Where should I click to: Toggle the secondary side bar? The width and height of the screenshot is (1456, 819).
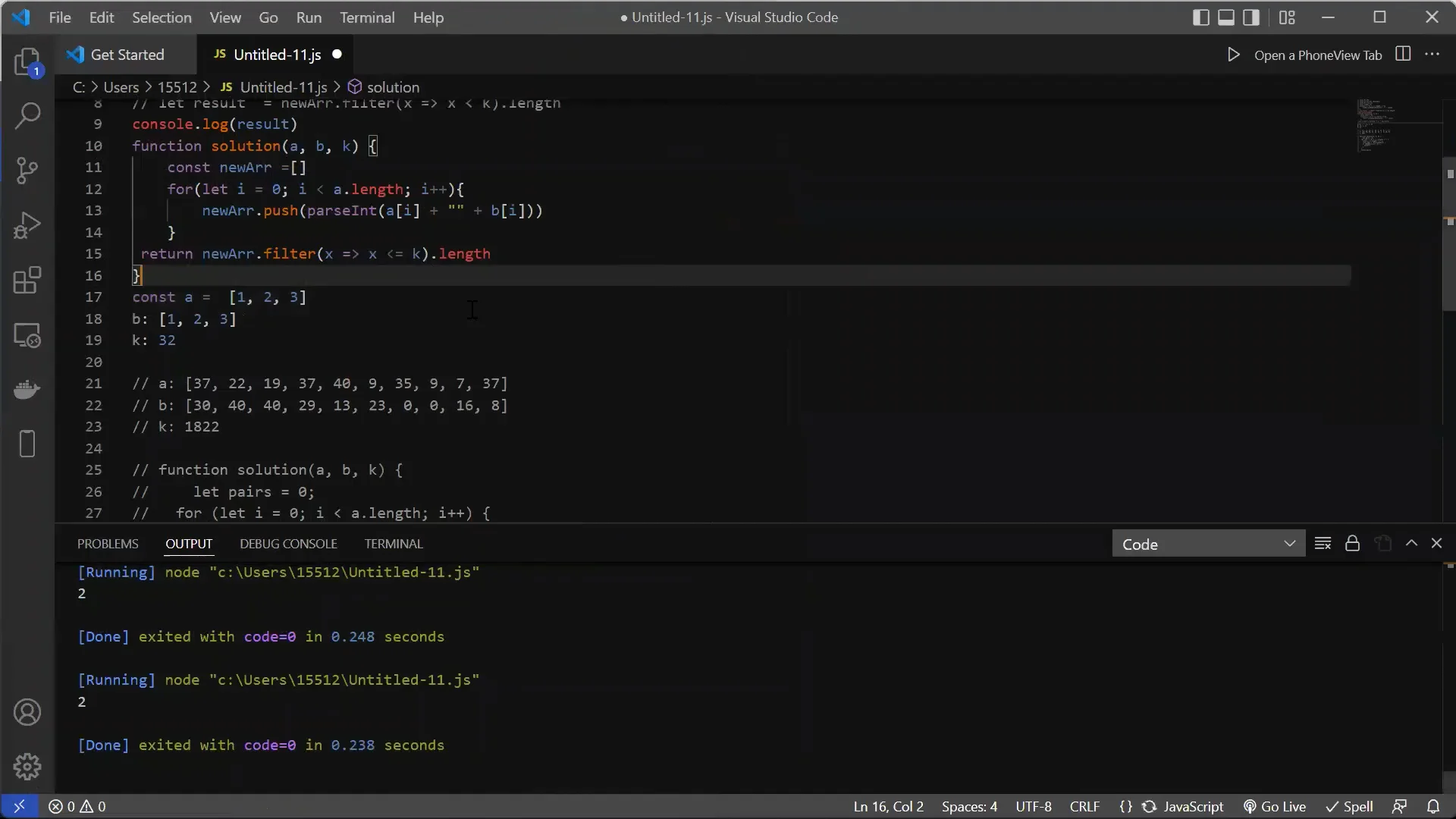click(x=1251, y=17)
